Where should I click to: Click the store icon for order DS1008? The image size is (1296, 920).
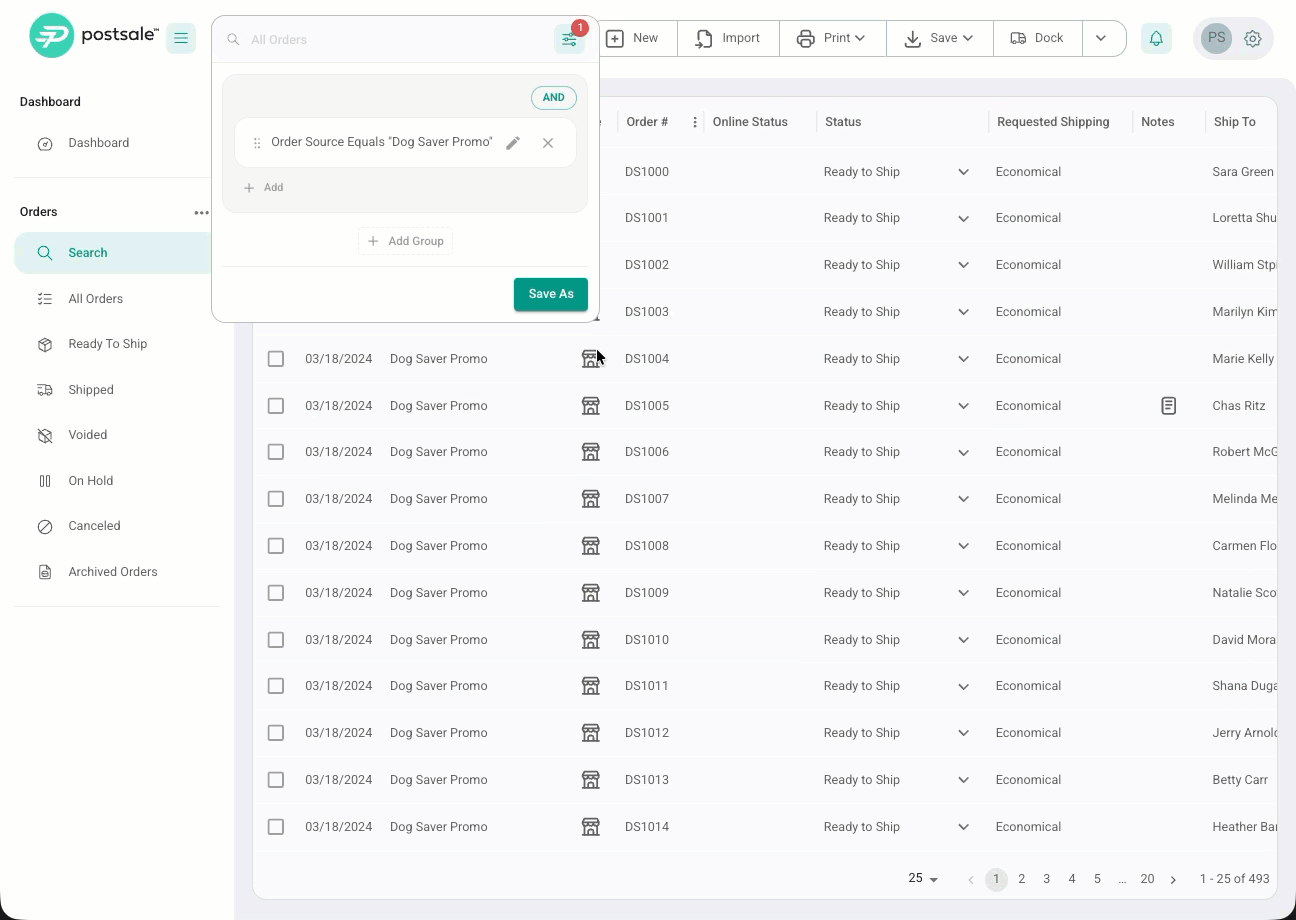click(x=591, y=546)
